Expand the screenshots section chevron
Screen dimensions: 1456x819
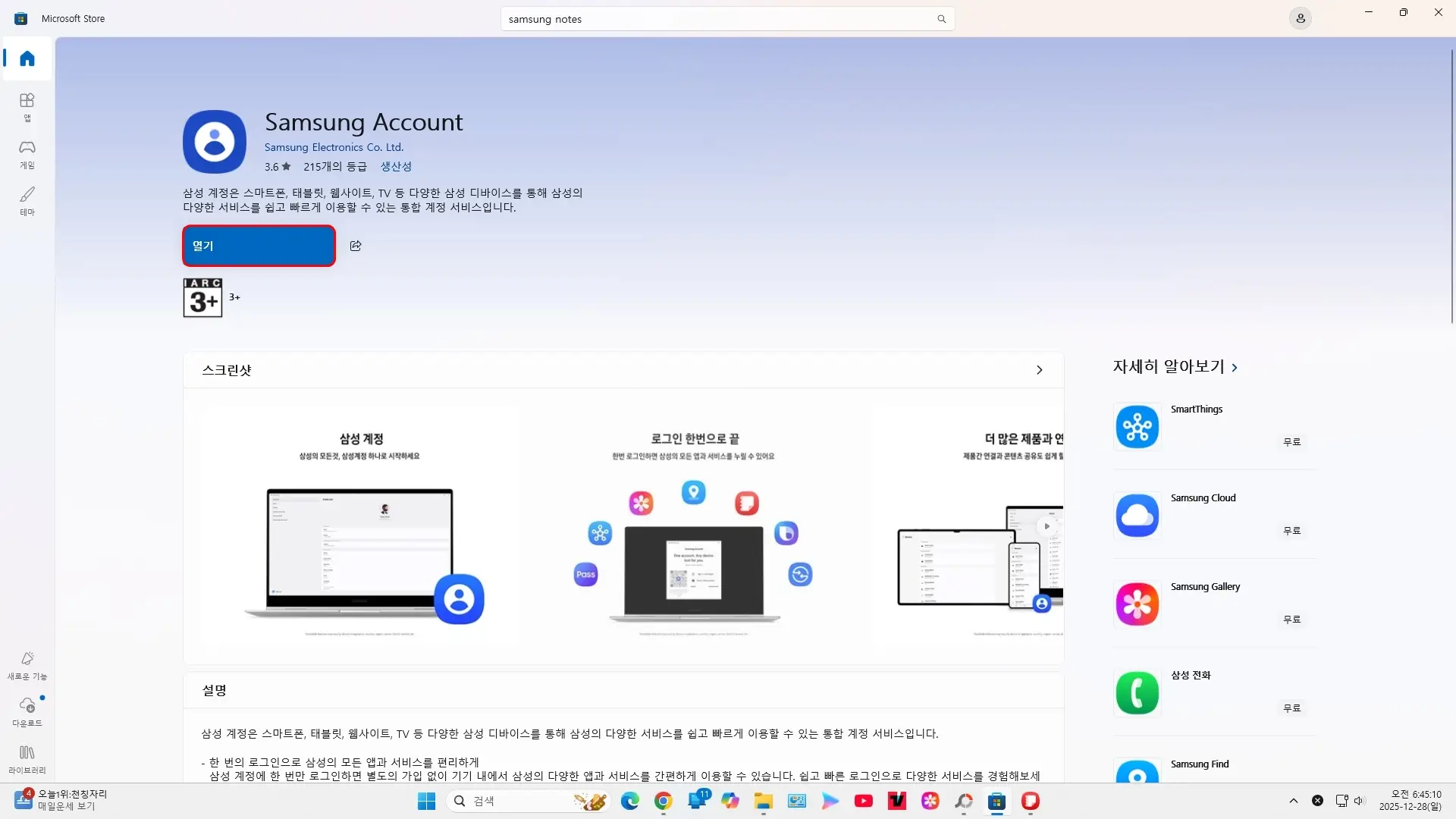(x=1039, y=370)
